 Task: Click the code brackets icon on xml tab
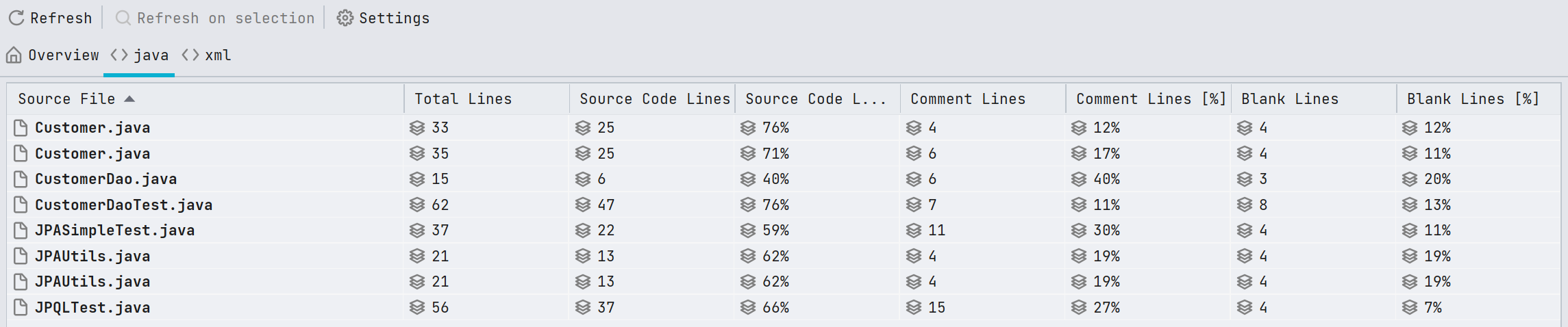(190, 55)
